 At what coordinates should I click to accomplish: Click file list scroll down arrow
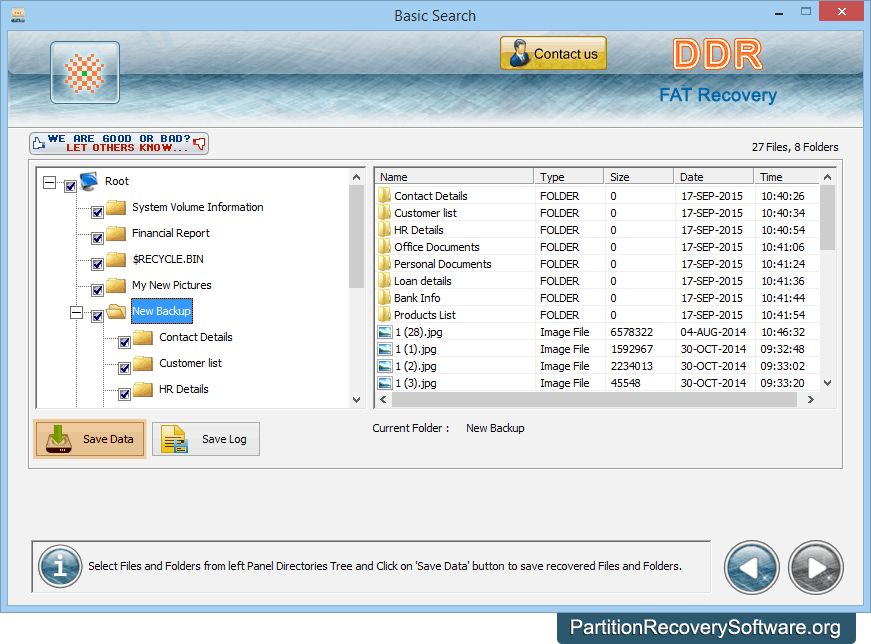(x=828, y=383)
